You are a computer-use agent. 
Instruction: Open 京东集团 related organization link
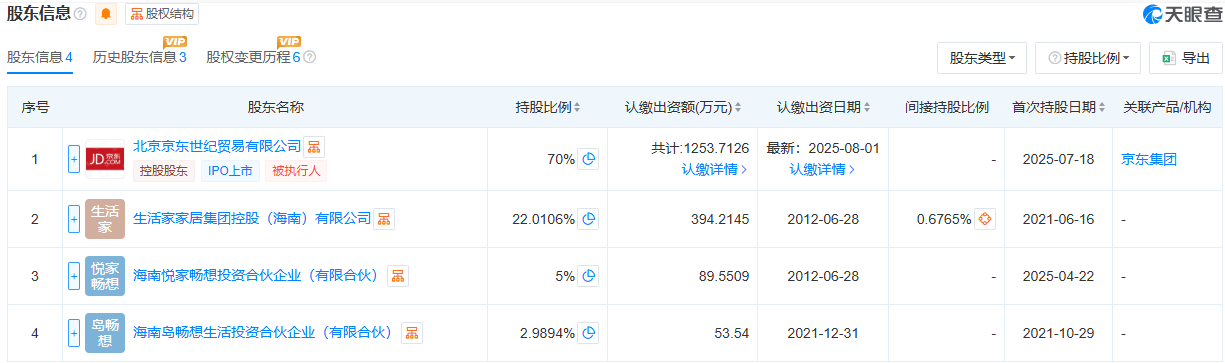click(1149, 159)
